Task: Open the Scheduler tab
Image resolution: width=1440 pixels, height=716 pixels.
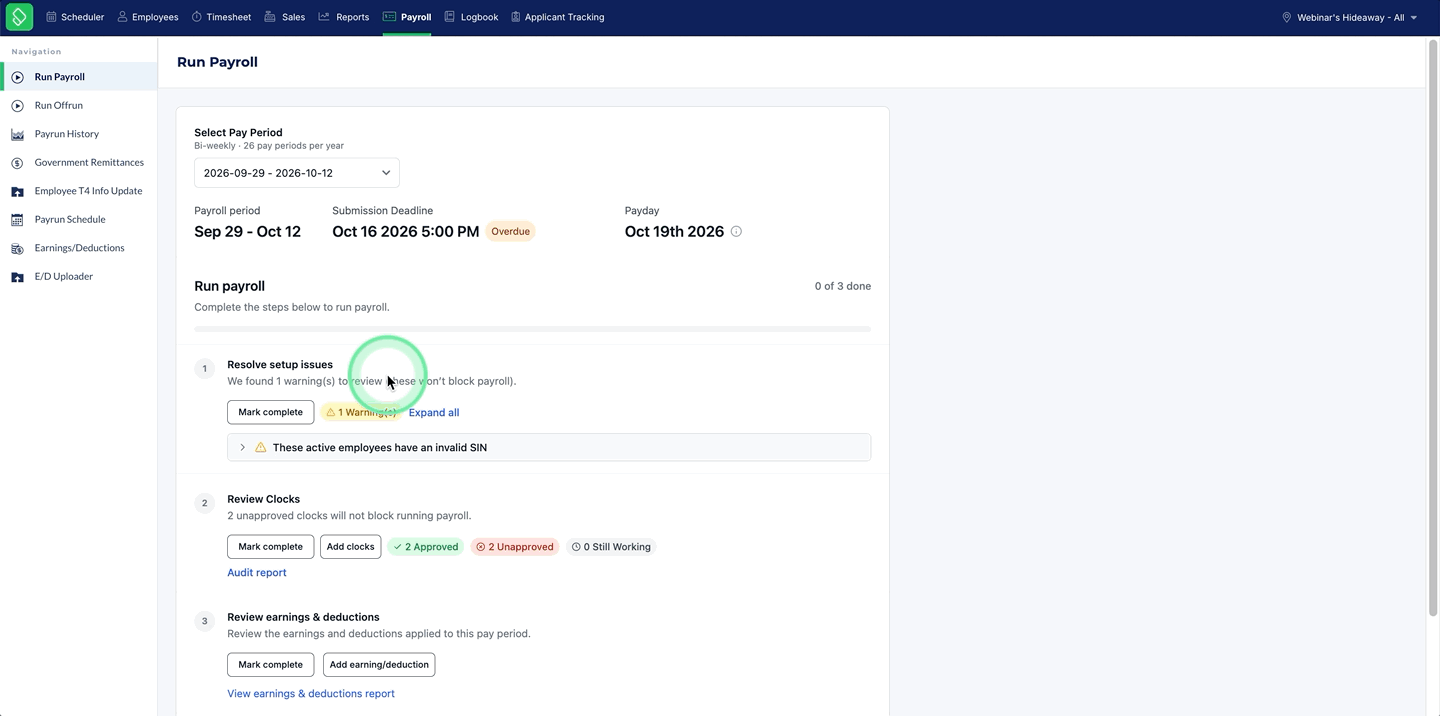Action: coord(75,17)
